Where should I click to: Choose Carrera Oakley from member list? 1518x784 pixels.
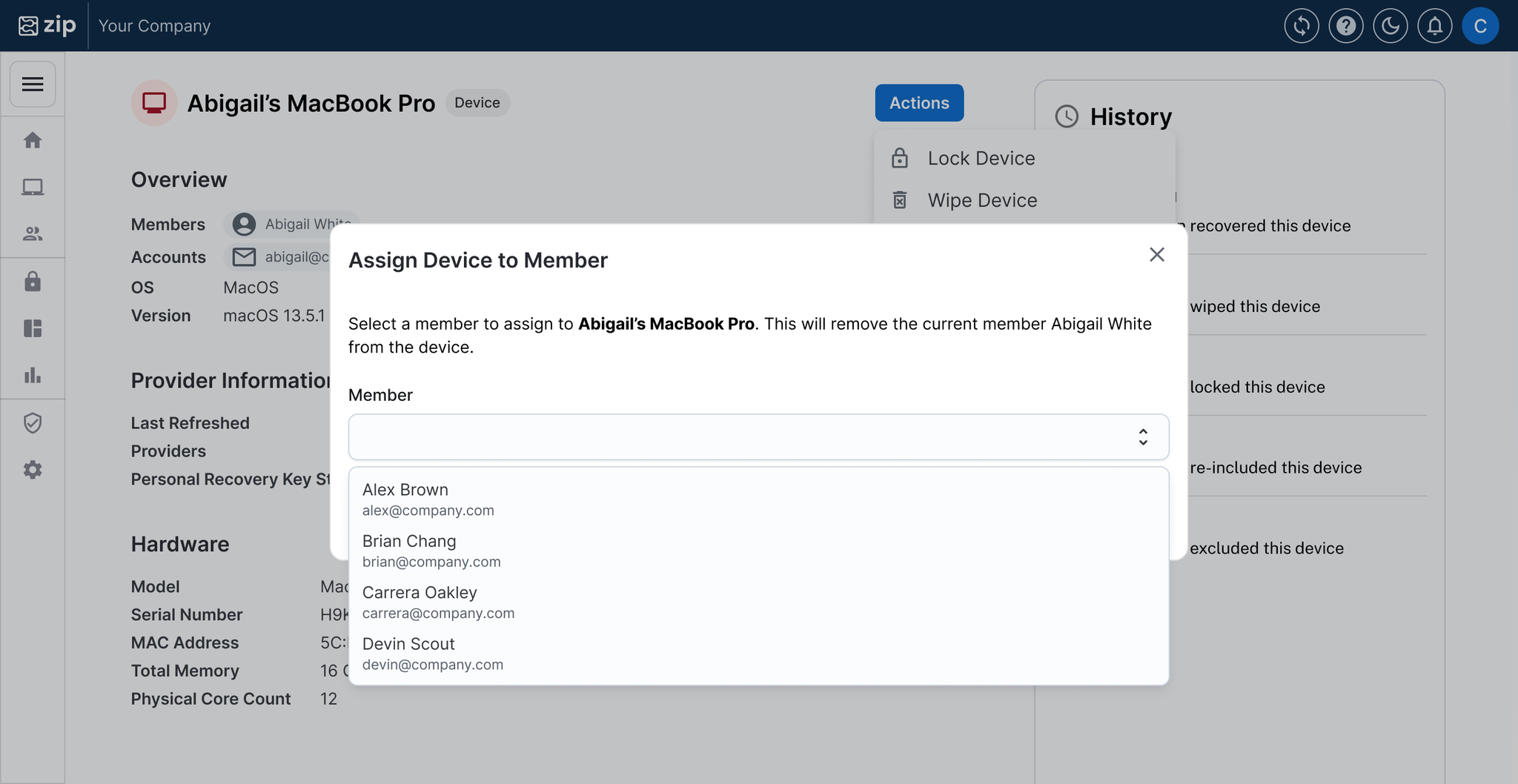tap(420, 602)
